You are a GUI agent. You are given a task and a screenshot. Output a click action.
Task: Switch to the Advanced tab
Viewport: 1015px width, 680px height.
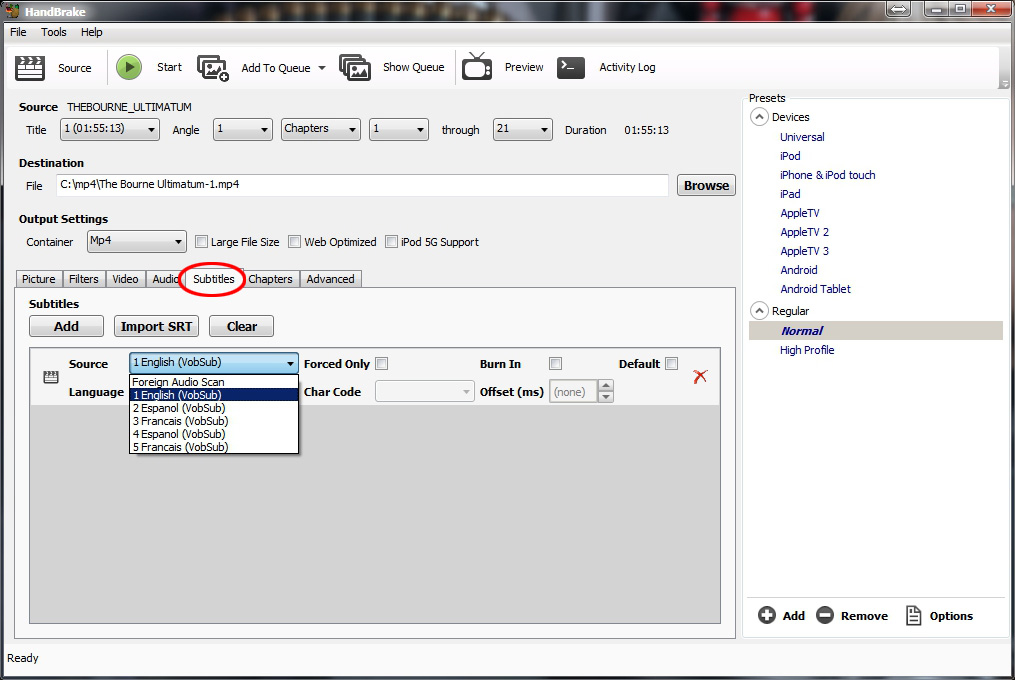(330, 279)
